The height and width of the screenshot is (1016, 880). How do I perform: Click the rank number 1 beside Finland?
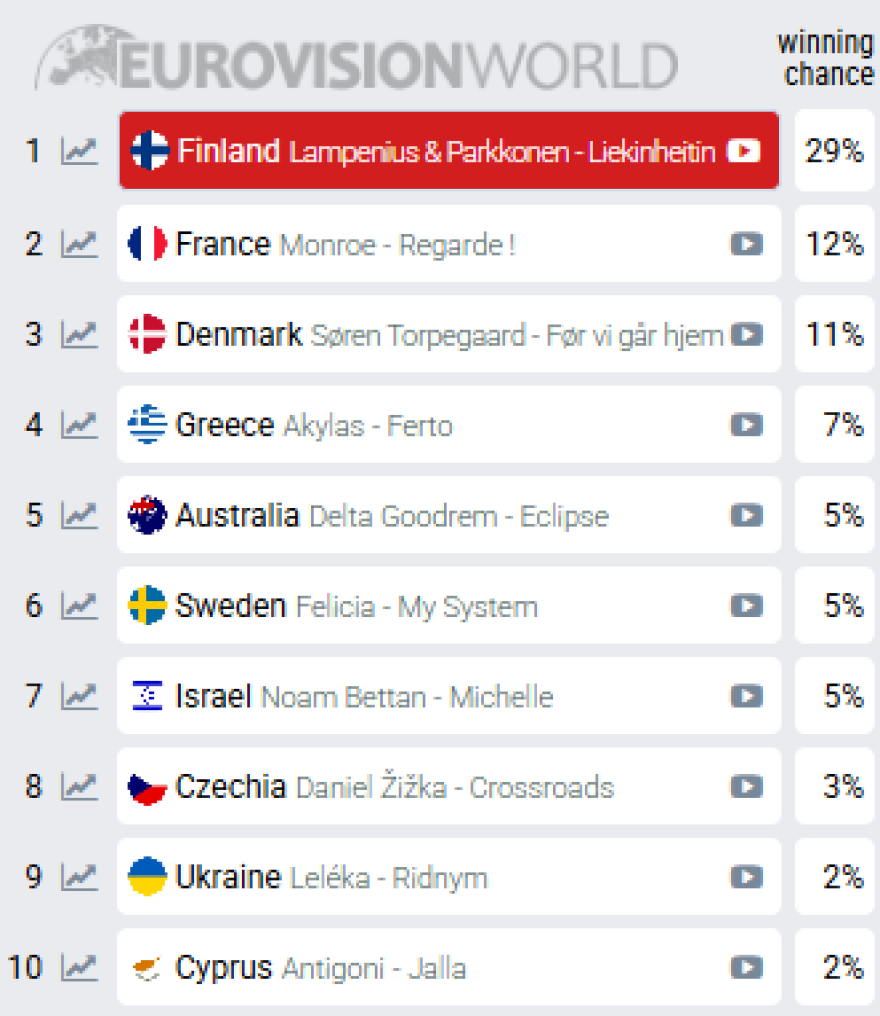[x=33, y=151]
